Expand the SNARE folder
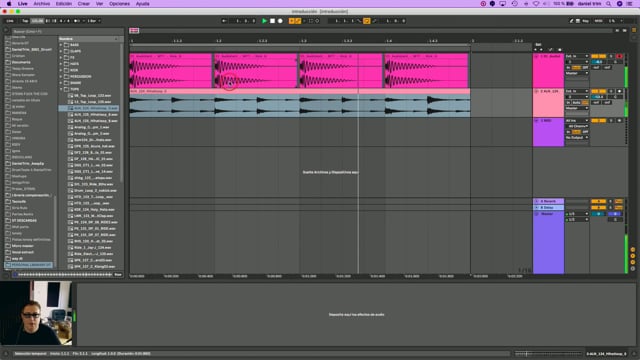This screenshot has width=640, height=360. (61, 83)
